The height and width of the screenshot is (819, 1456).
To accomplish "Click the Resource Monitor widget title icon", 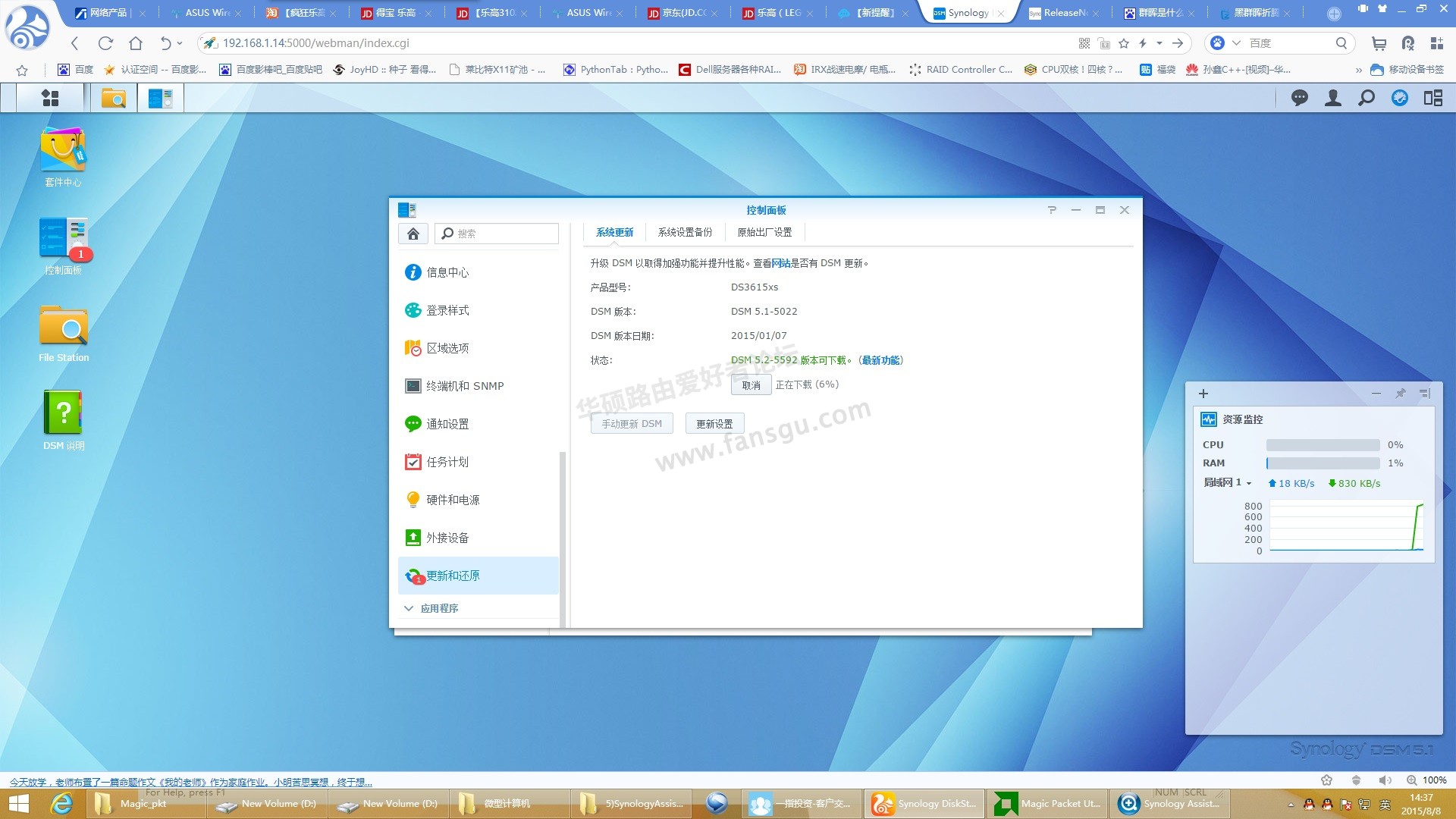I will (x=1209, y=419).
